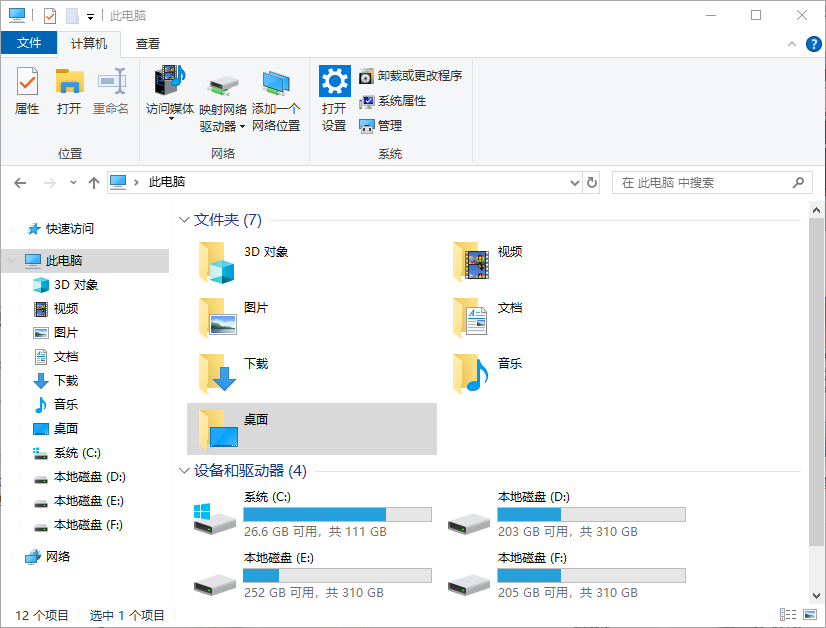Image resolution: width=826 pixels, height=628 pixels.
Task: Click the refresh button beside address bar
Action: pos(592,183)
